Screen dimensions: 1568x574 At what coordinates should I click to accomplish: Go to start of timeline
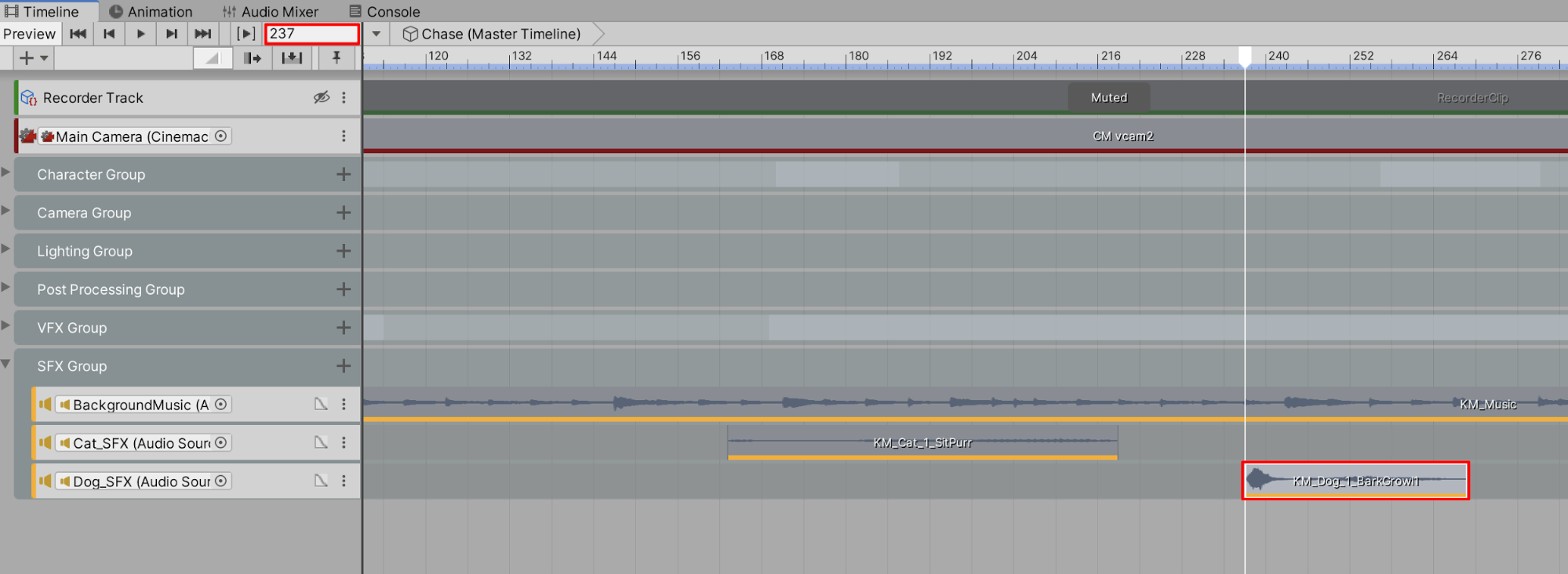(x=78, y=34)
